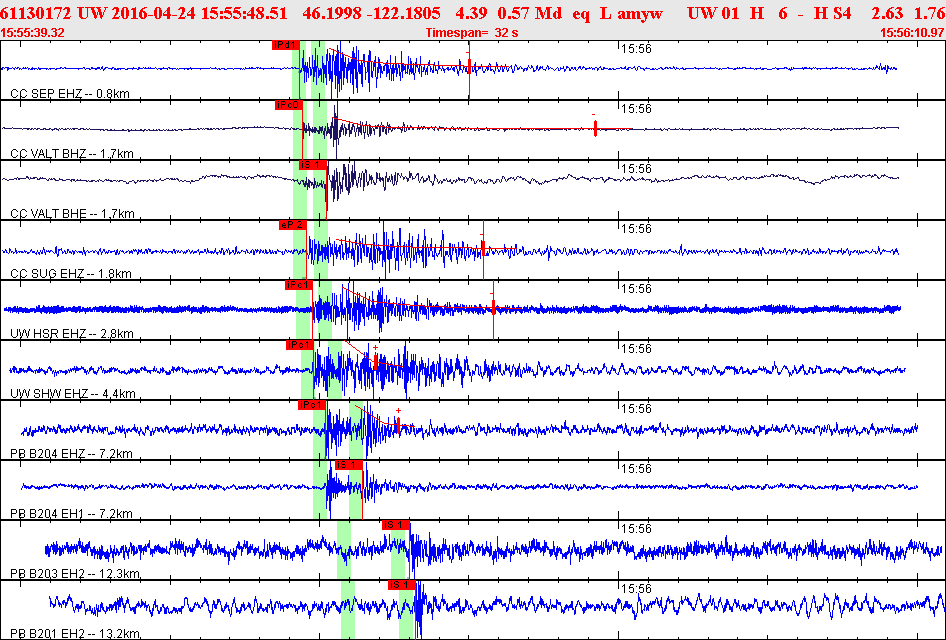Click the PB B201 EH2 -- 13.2km station label
946x640 pixels.
(x=75, y=633)
